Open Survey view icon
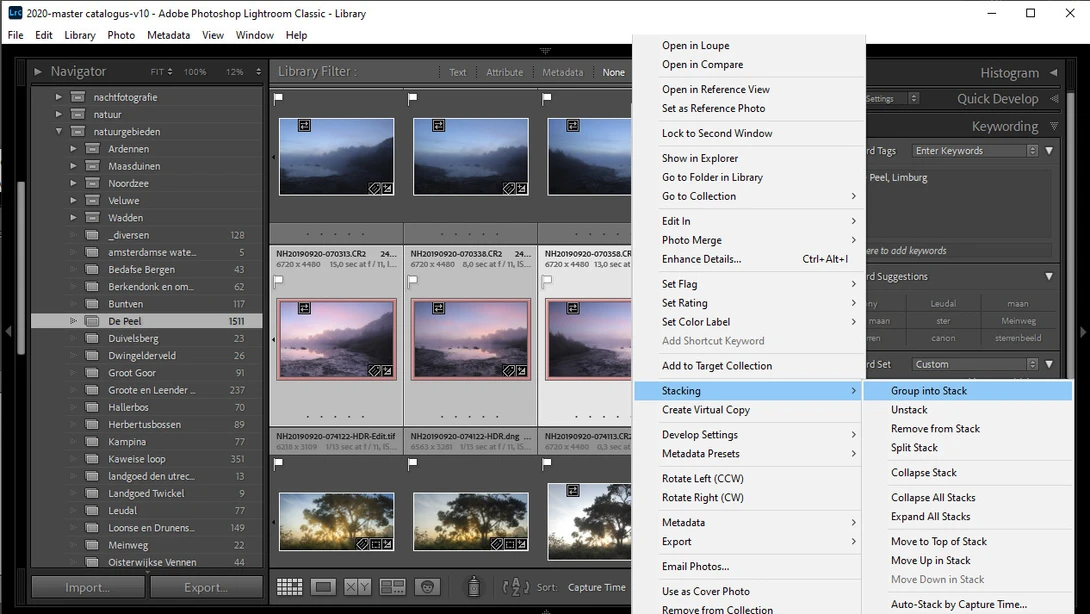 click(392, 587)
